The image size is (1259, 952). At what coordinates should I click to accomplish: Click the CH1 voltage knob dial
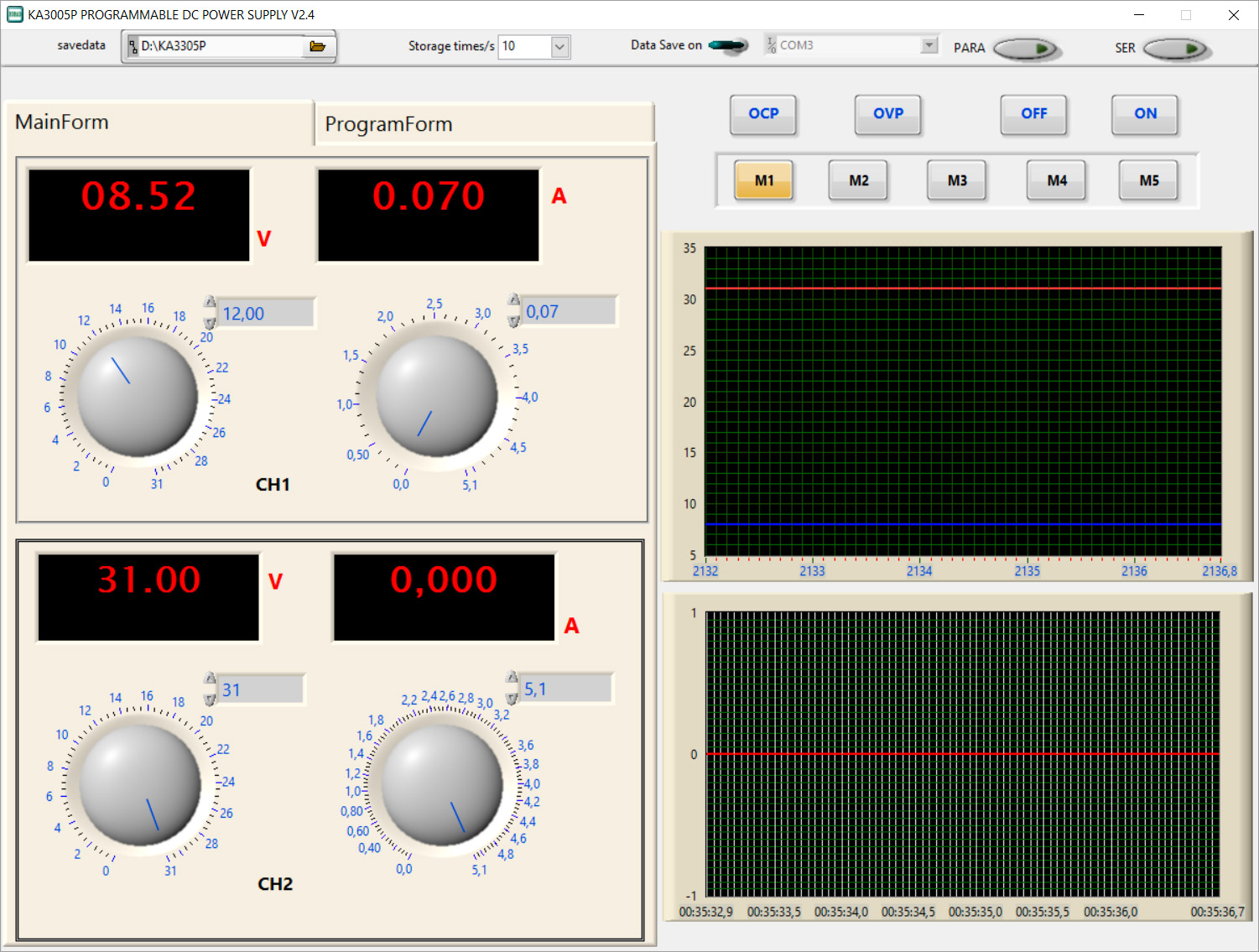[x=138, y=396]
